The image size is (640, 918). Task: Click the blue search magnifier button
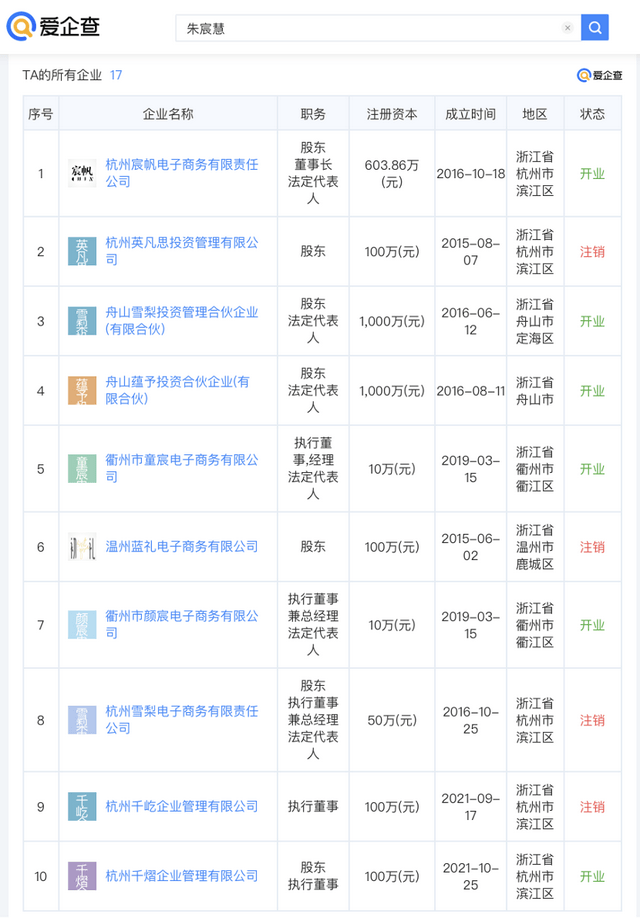coord(594,28)
